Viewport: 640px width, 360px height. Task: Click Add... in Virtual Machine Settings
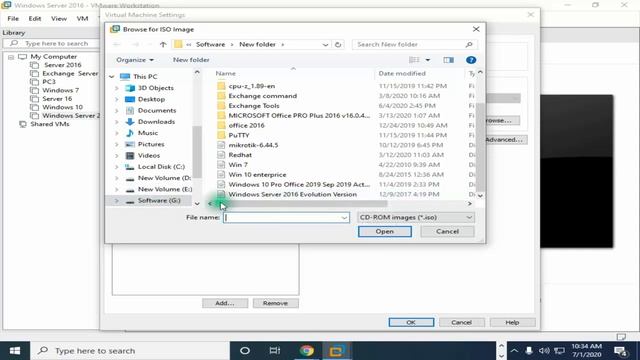click(x=225, y=303)
